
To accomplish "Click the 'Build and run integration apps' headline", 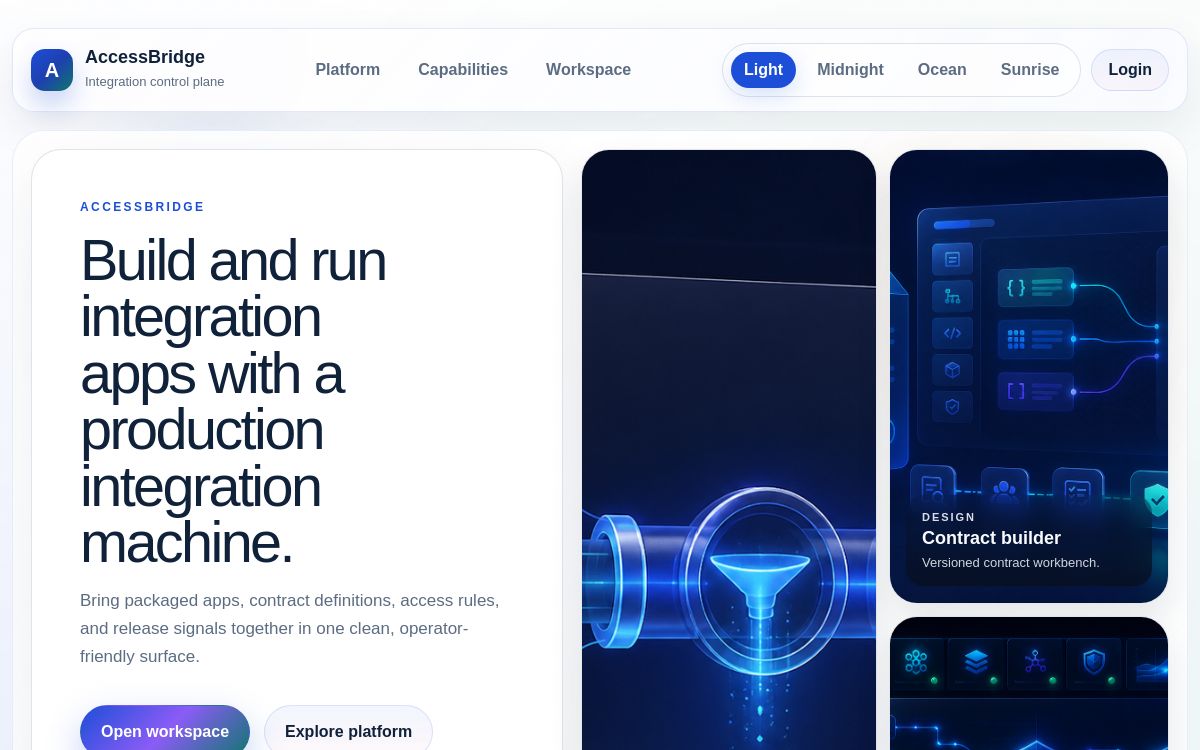I will (233, 401).
